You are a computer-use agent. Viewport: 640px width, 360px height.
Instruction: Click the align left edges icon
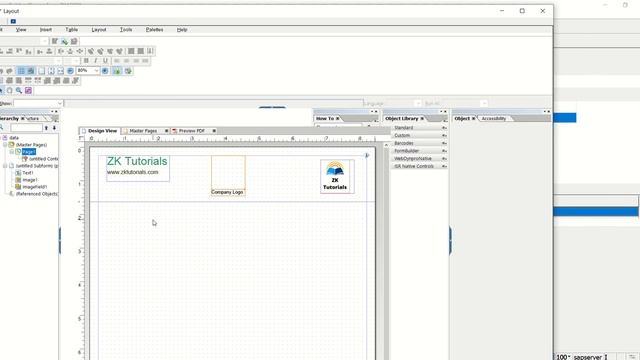click(x=2, y=51)
